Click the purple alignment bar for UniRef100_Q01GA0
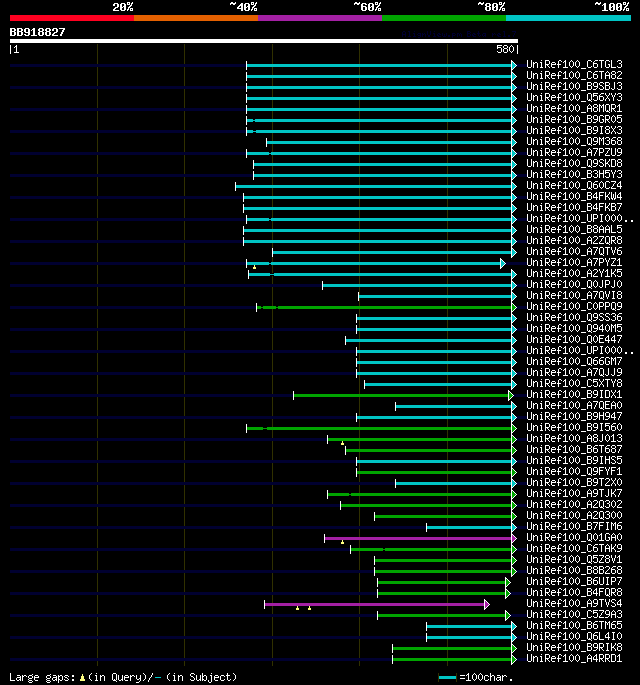The width and height of the screenshot is (640, 685). [420, 538]
